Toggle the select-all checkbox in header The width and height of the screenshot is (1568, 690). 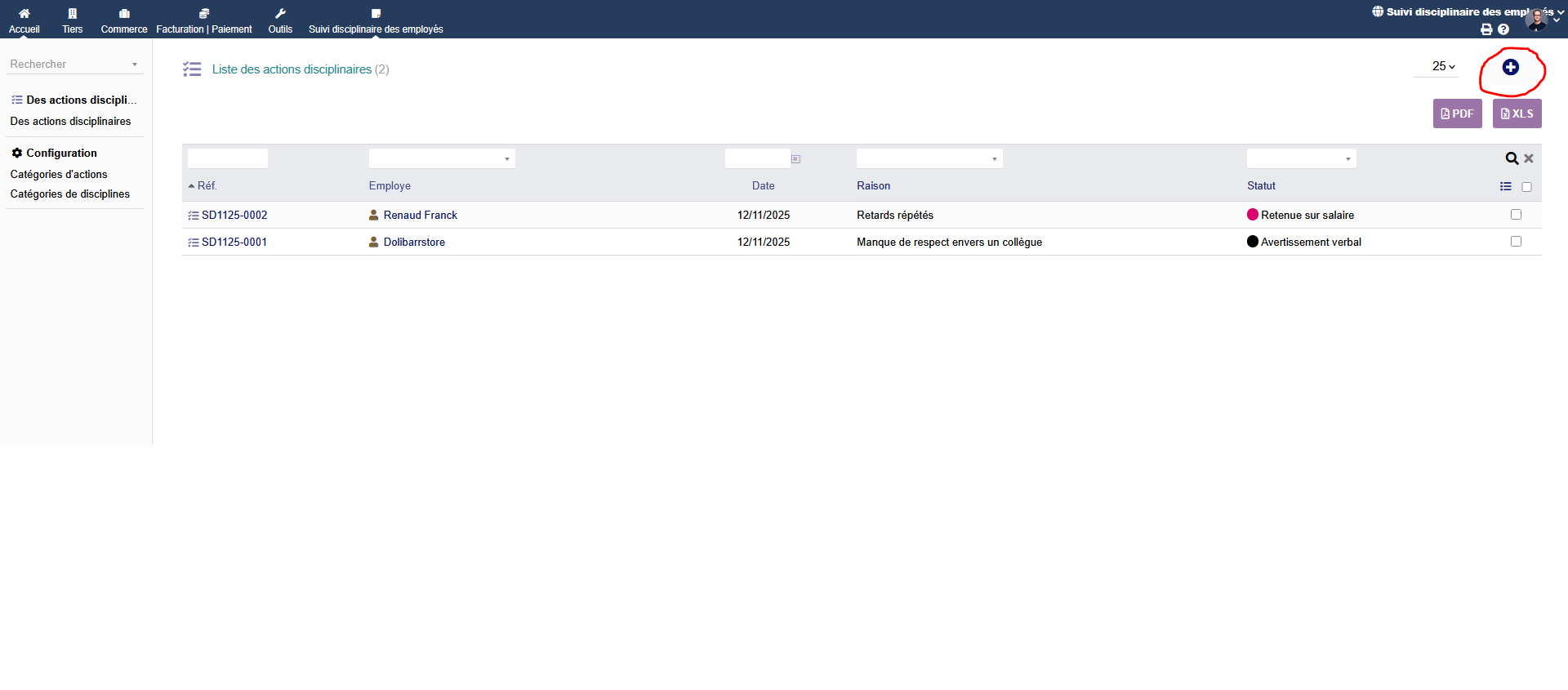pos(1526,187)
